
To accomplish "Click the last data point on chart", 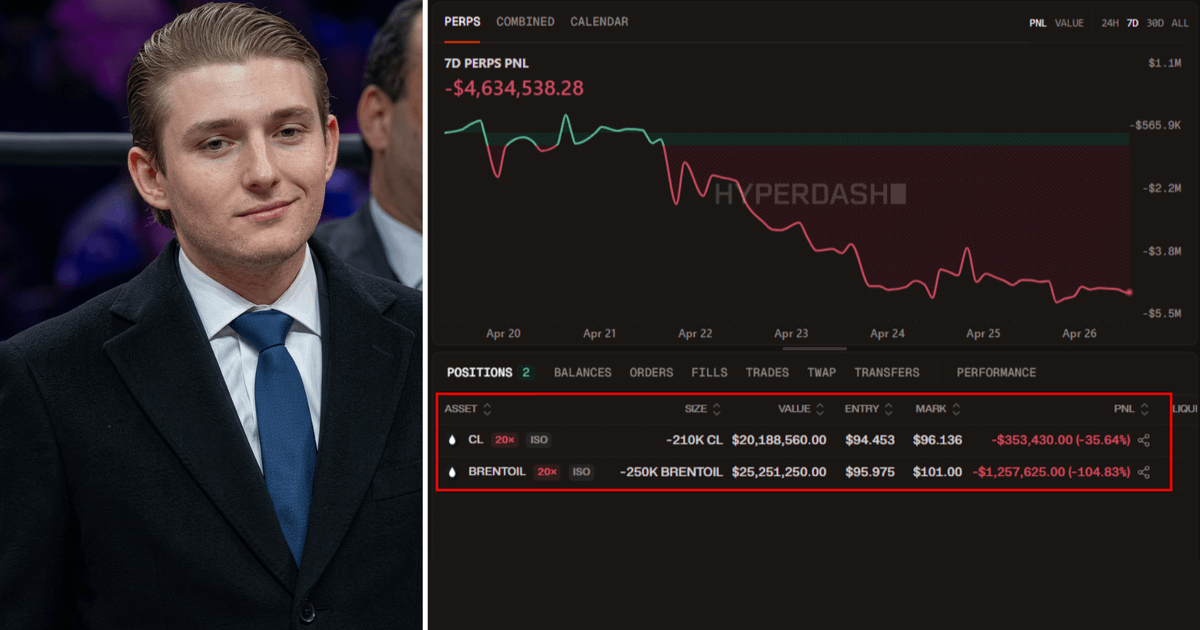I will click(x=1129, y=292).
